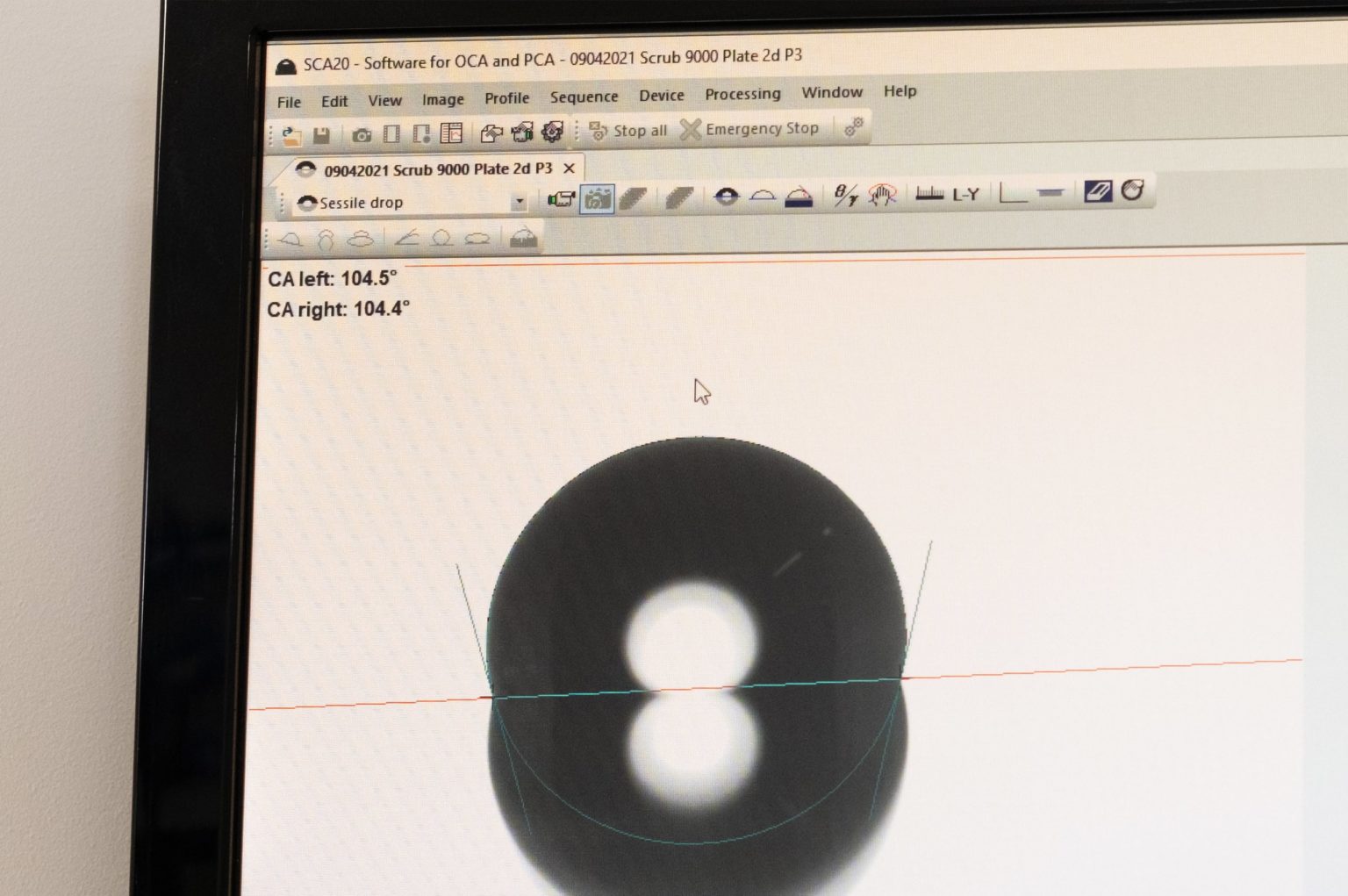Image resolution: width=1348 pixels, height=896 pixels.
Task: Open the Processing menu
Action: (742, 94)
